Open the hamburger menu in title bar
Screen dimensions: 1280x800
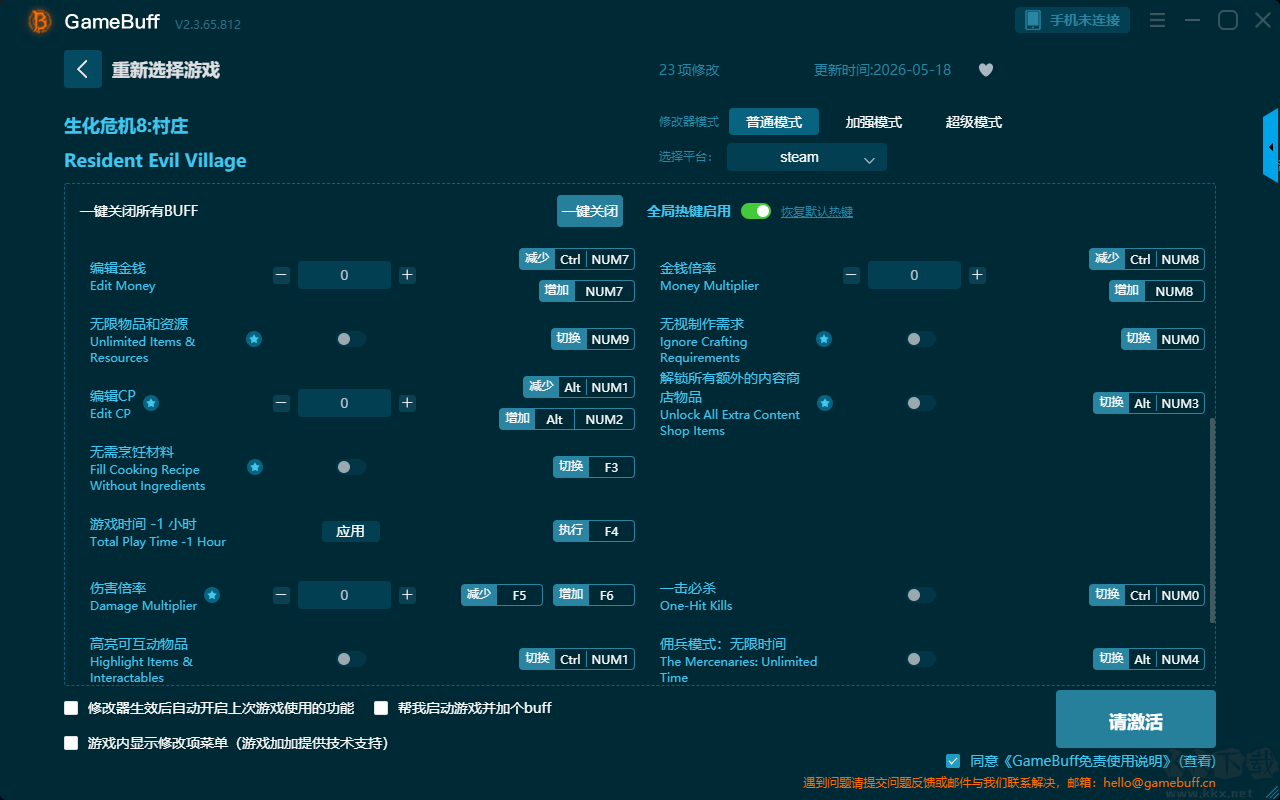[1157, 21]
